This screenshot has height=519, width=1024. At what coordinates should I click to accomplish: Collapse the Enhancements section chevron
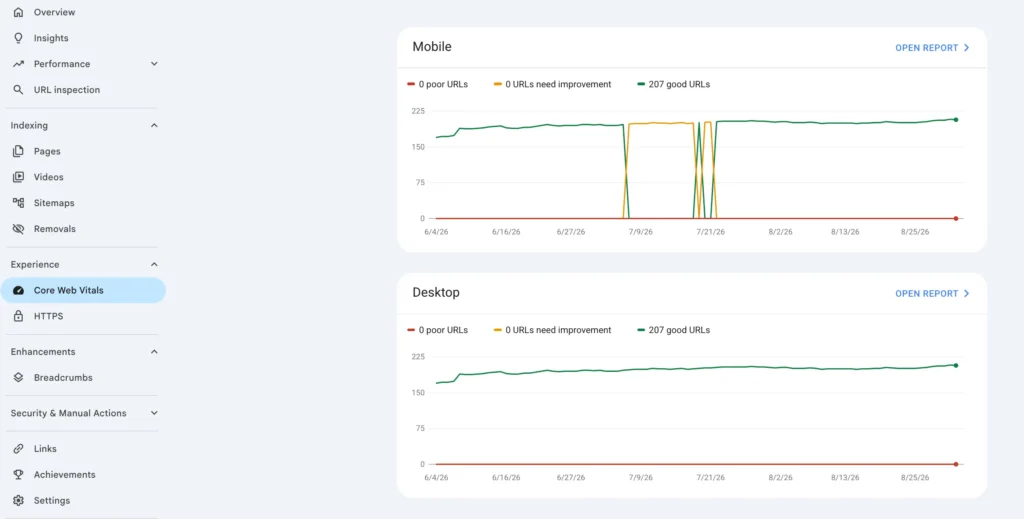[154, 352]
